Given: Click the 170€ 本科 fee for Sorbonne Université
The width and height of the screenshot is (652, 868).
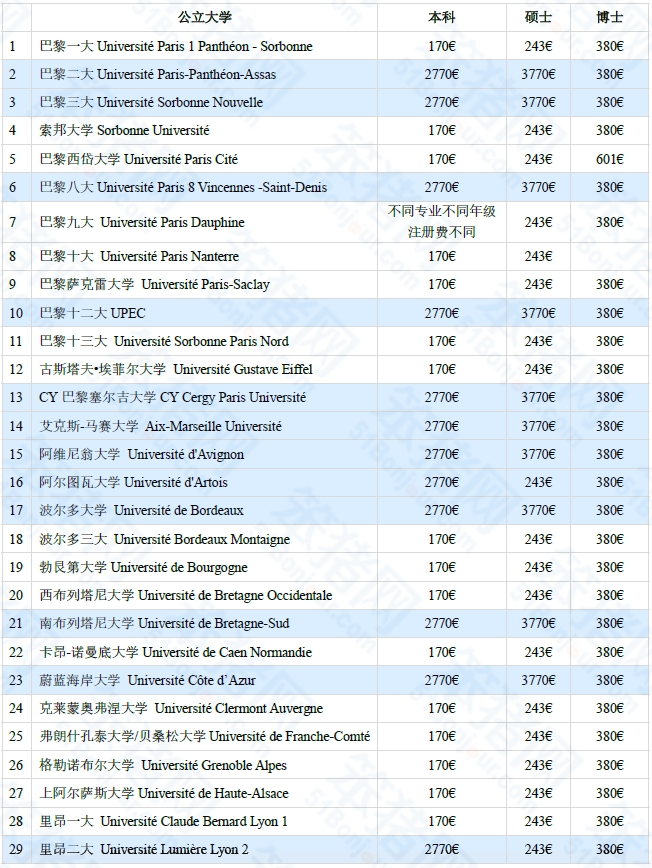Looking at the screenshot, I should point(442,131).
